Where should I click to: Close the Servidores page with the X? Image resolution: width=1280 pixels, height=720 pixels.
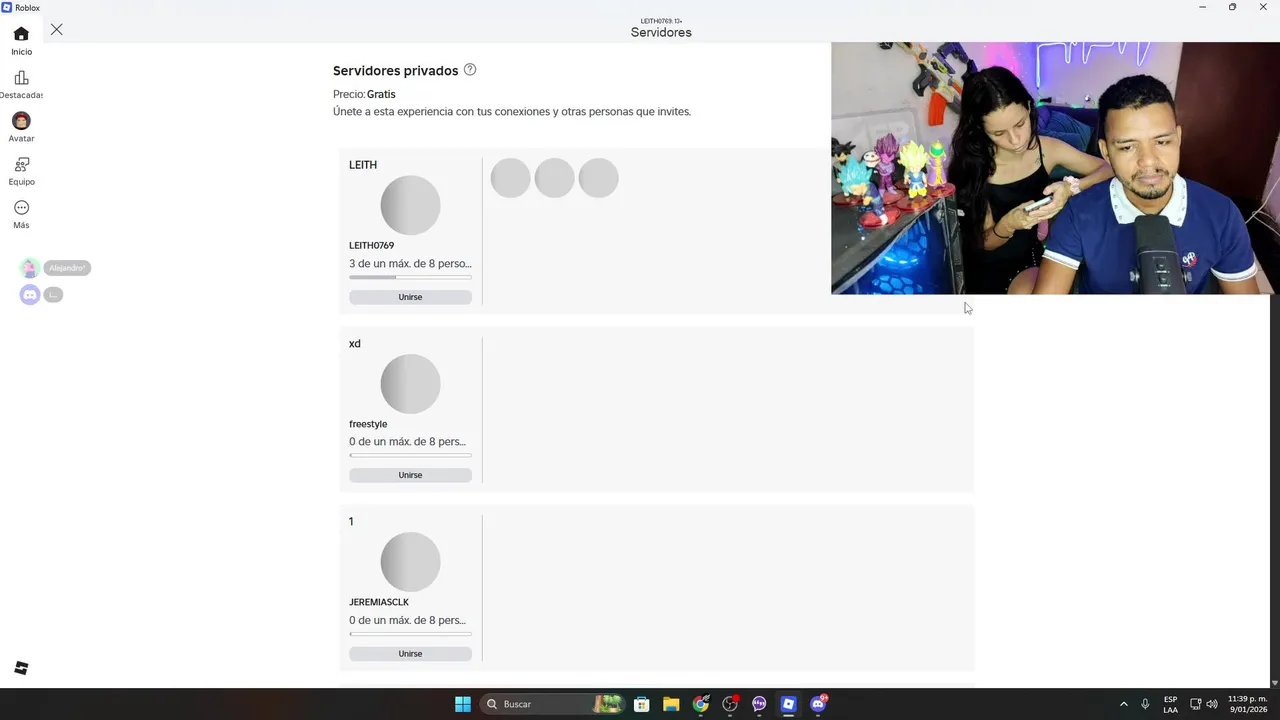tap(57, 30)
